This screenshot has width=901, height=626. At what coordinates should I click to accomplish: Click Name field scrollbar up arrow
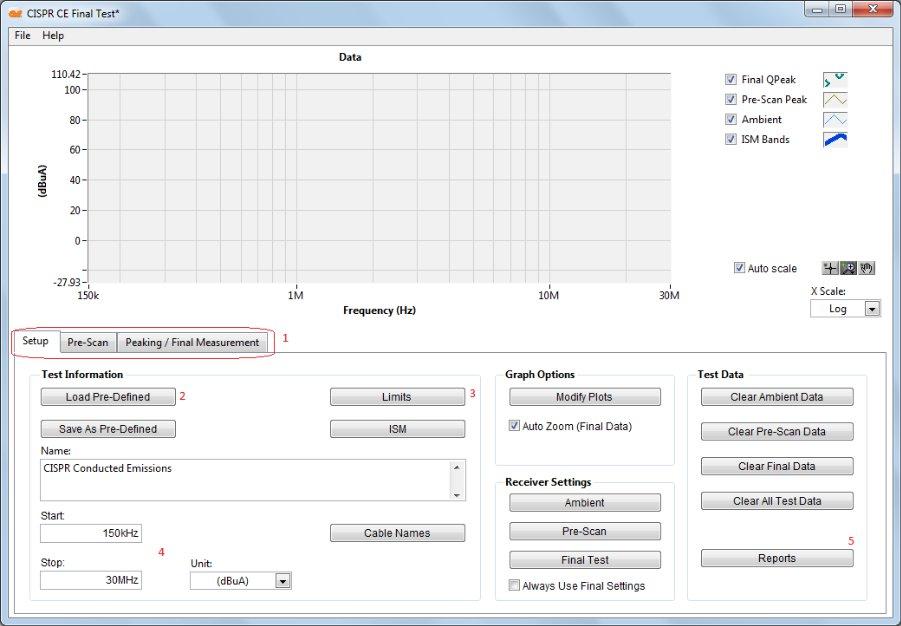(457, 467)
